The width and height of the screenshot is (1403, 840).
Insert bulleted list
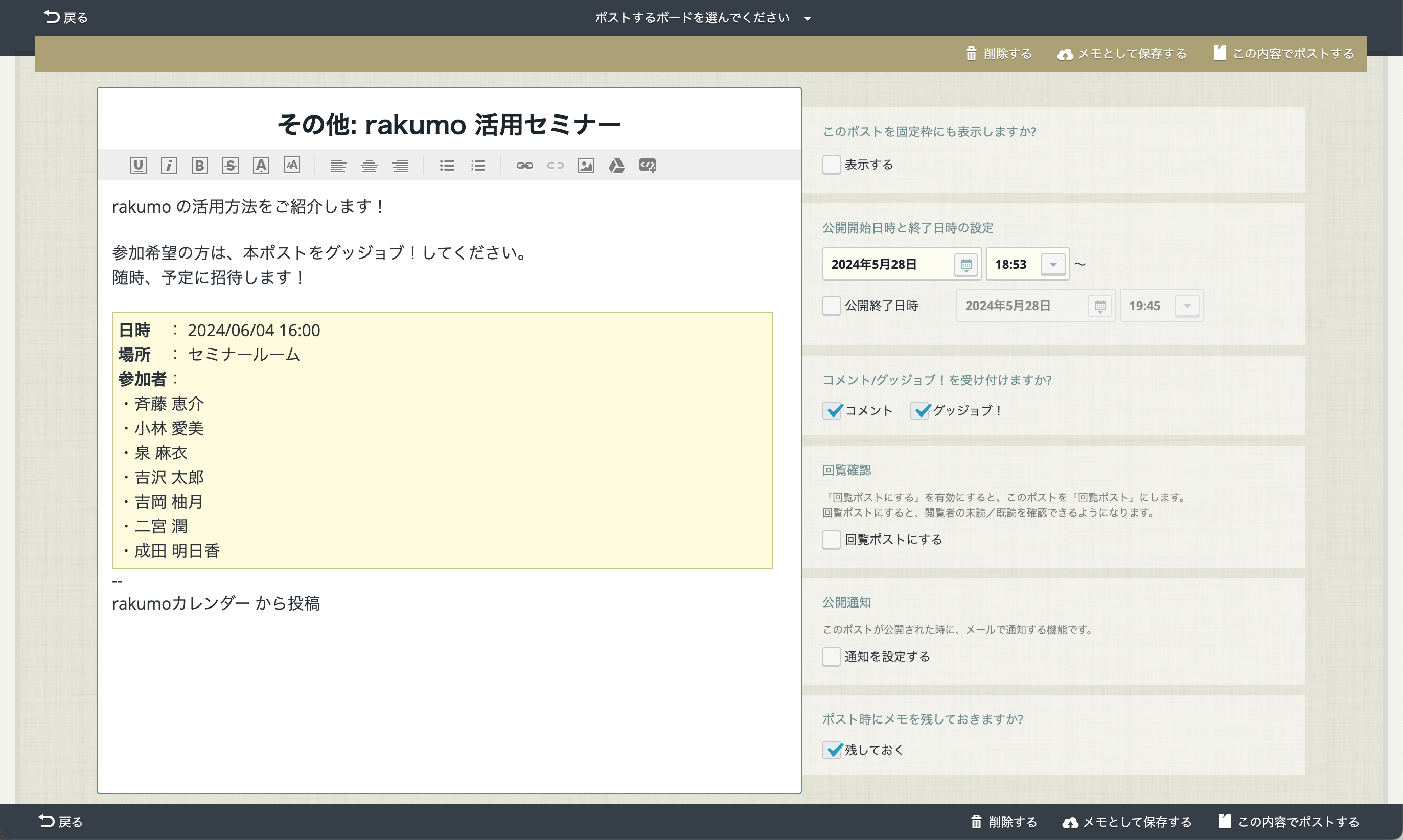tap(447, 165)
